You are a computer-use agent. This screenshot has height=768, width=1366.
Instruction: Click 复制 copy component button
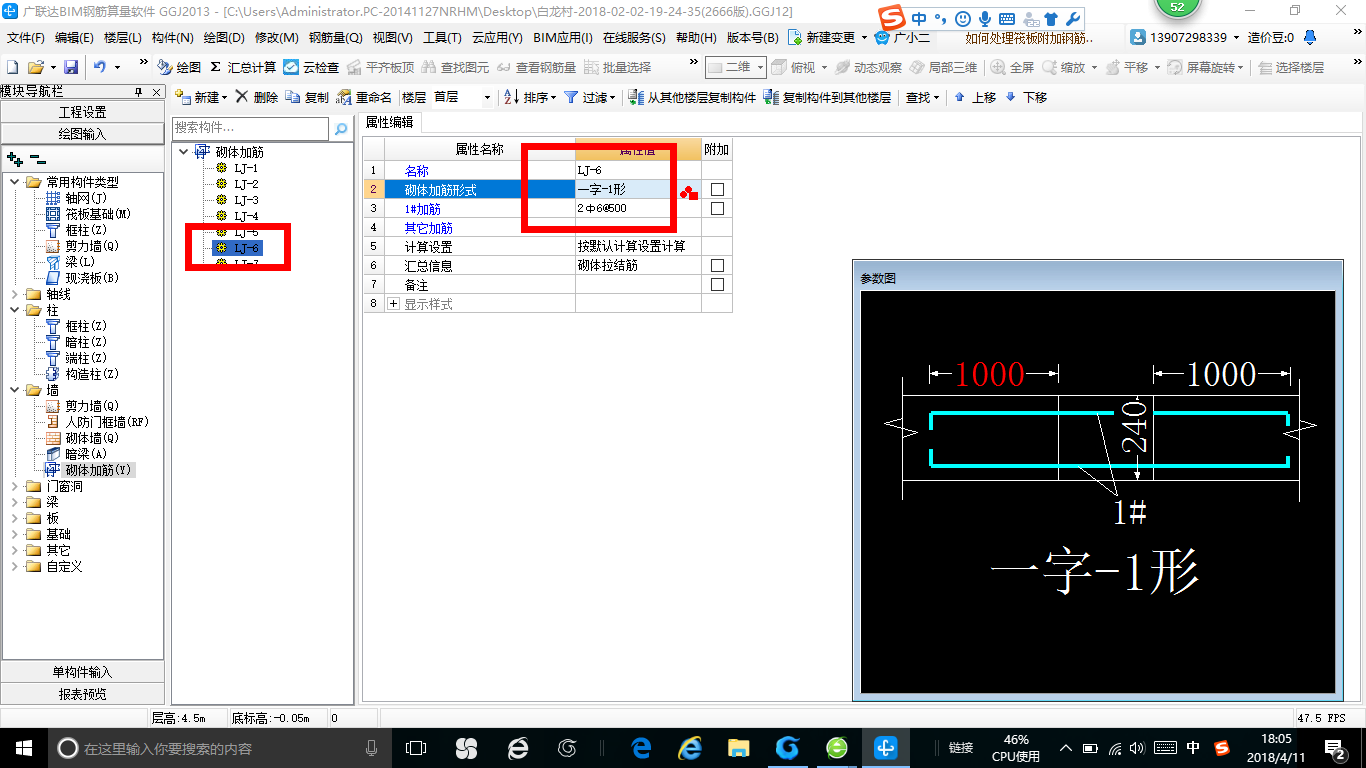[x=307, y=97]
